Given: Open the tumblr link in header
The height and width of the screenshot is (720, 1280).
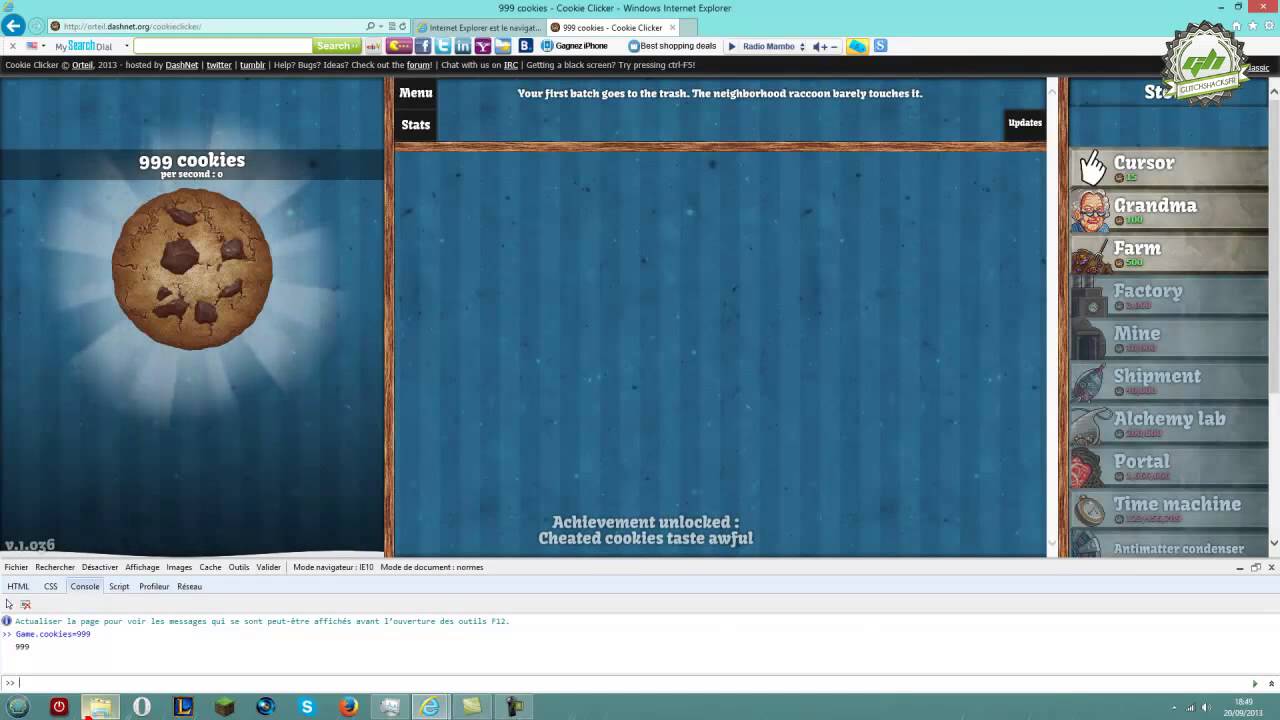Looking at the screenshot, I should point(252,65).
